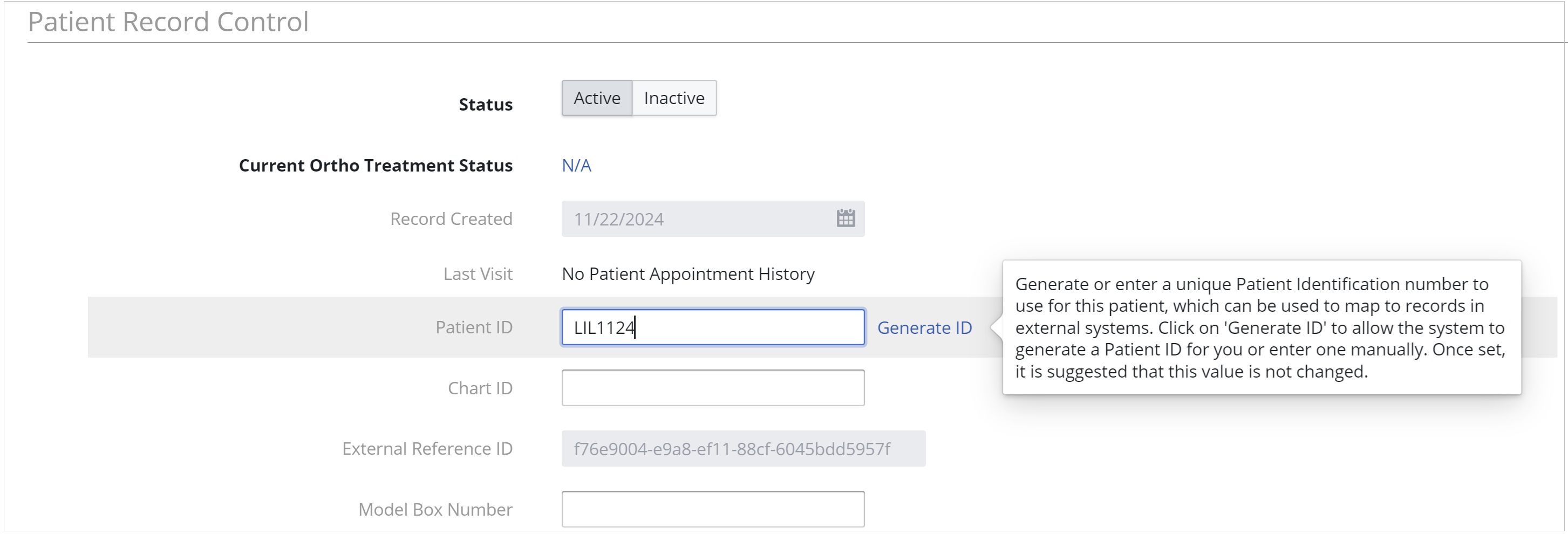The image size is (1568, 534).
Task: Click 'No Patient Appointment History' text
Action: pos(688,273)
